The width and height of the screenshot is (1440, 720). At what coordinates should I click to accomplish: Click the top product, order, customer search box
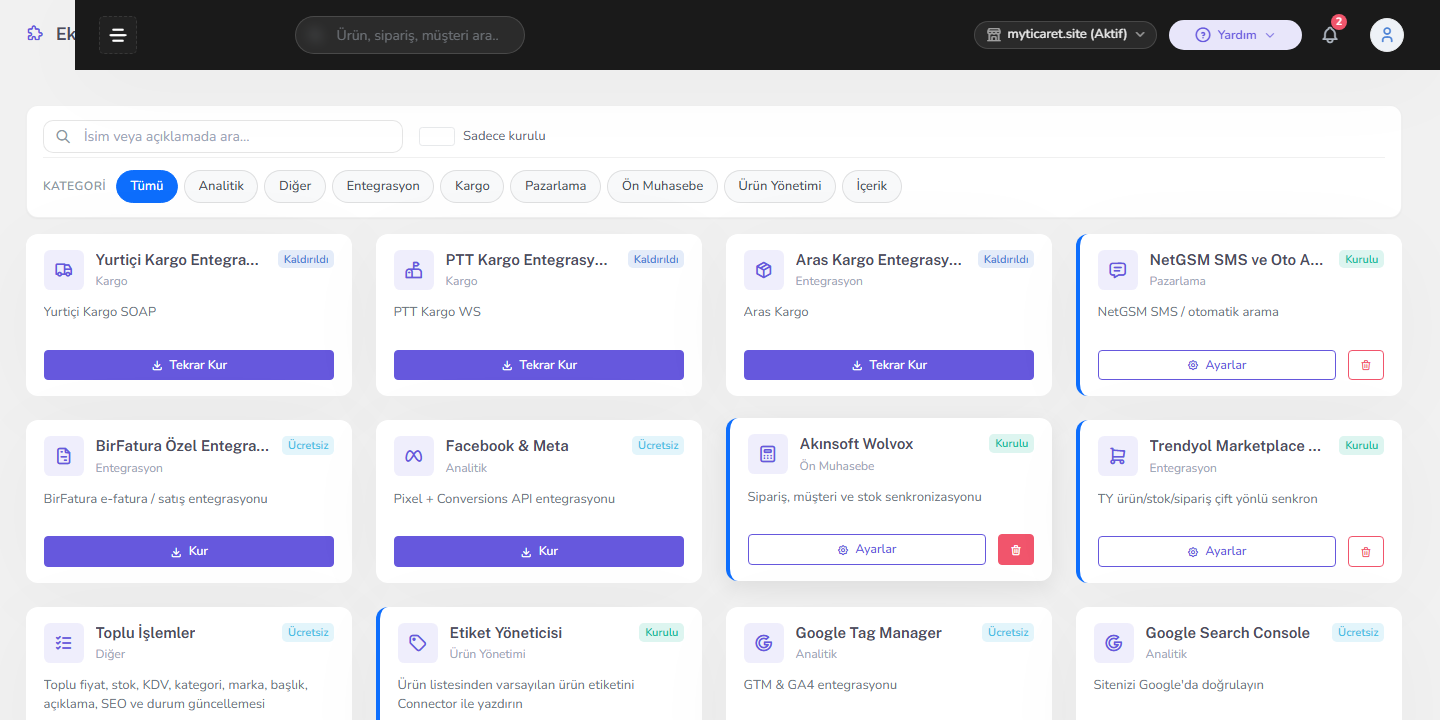coord(410,35)
